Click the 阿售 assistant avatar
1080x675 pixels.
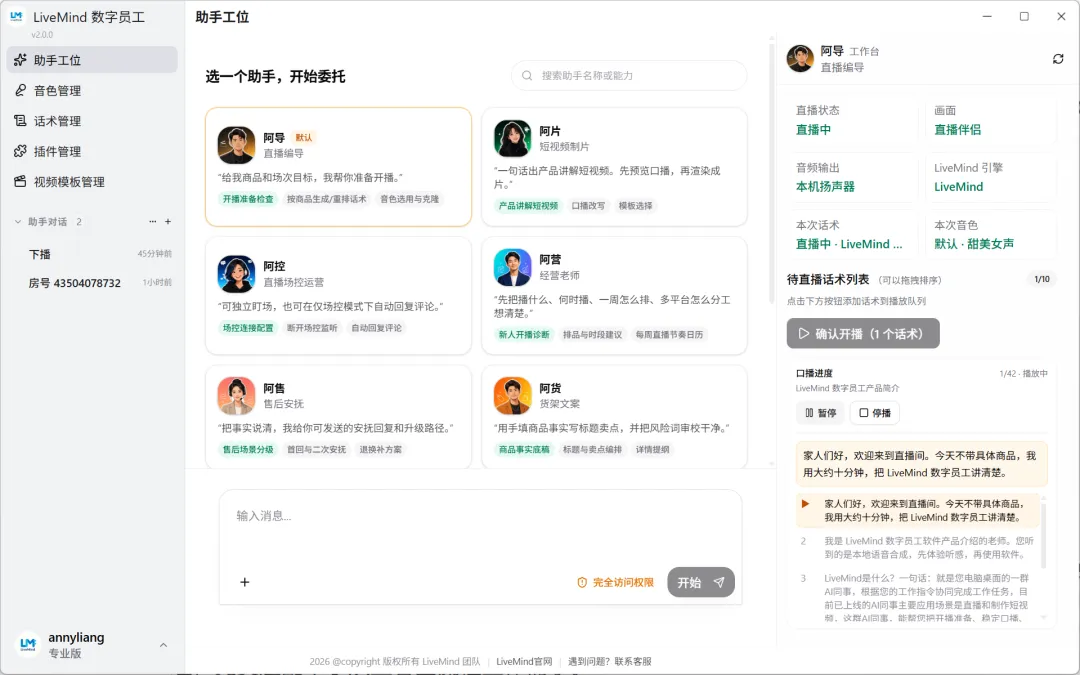pyautogui.click(x=236, y=395)
